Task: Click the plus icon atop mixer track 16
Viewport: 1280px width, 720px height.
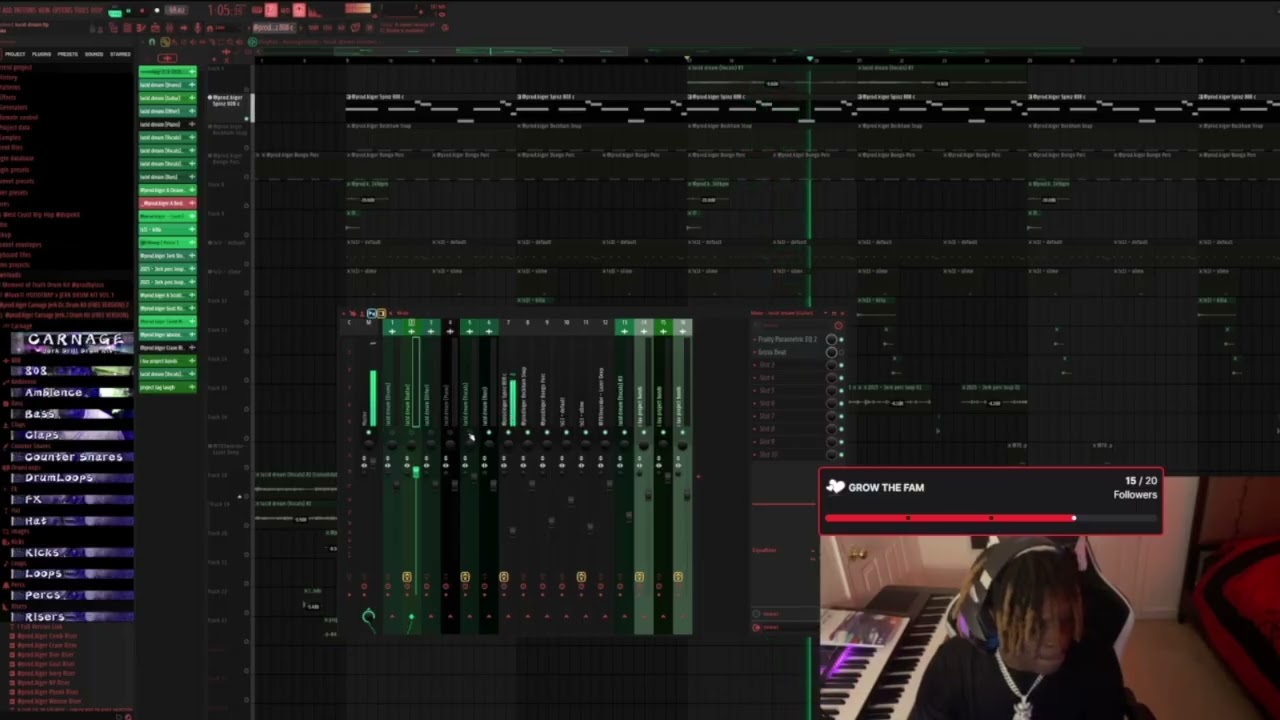Action: tap(683, 332)
